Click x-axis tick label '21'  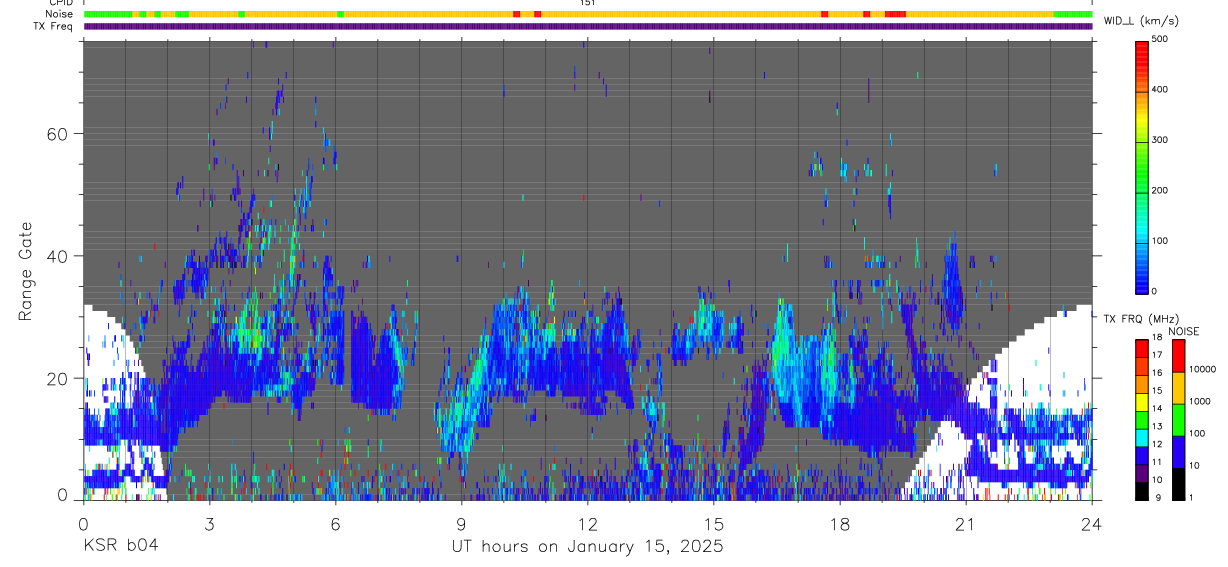point(965,524)
